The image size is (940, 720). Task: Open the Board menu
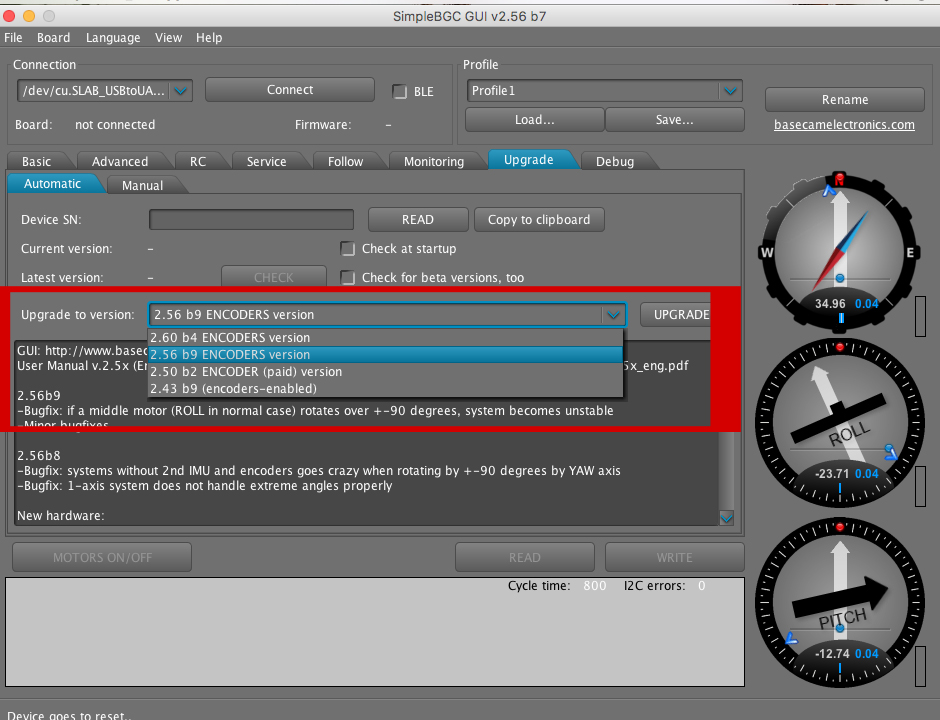click(x=53, y=38)
